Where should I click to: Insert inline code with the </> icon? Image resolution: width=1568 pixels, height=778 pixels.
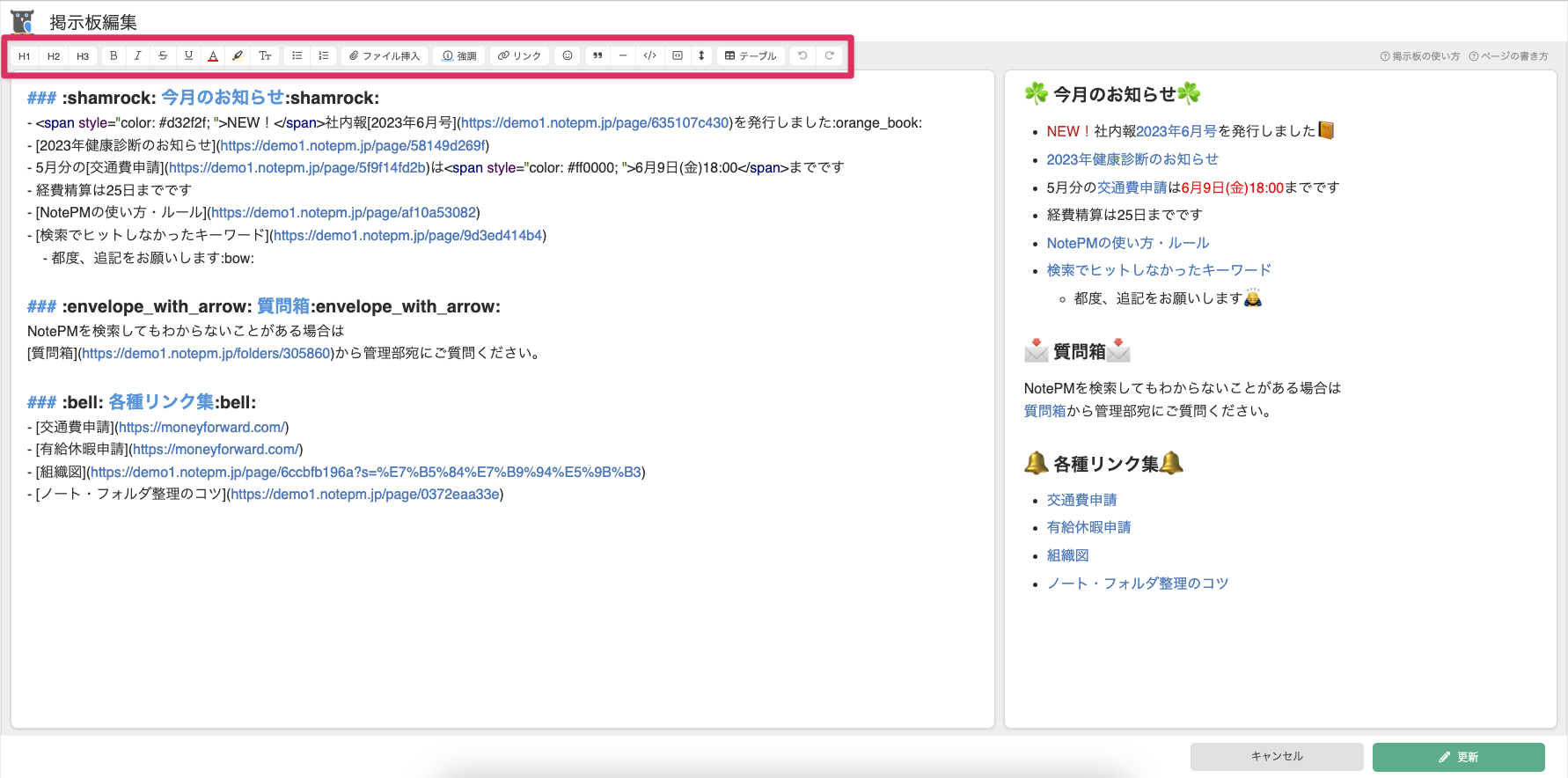650,56
